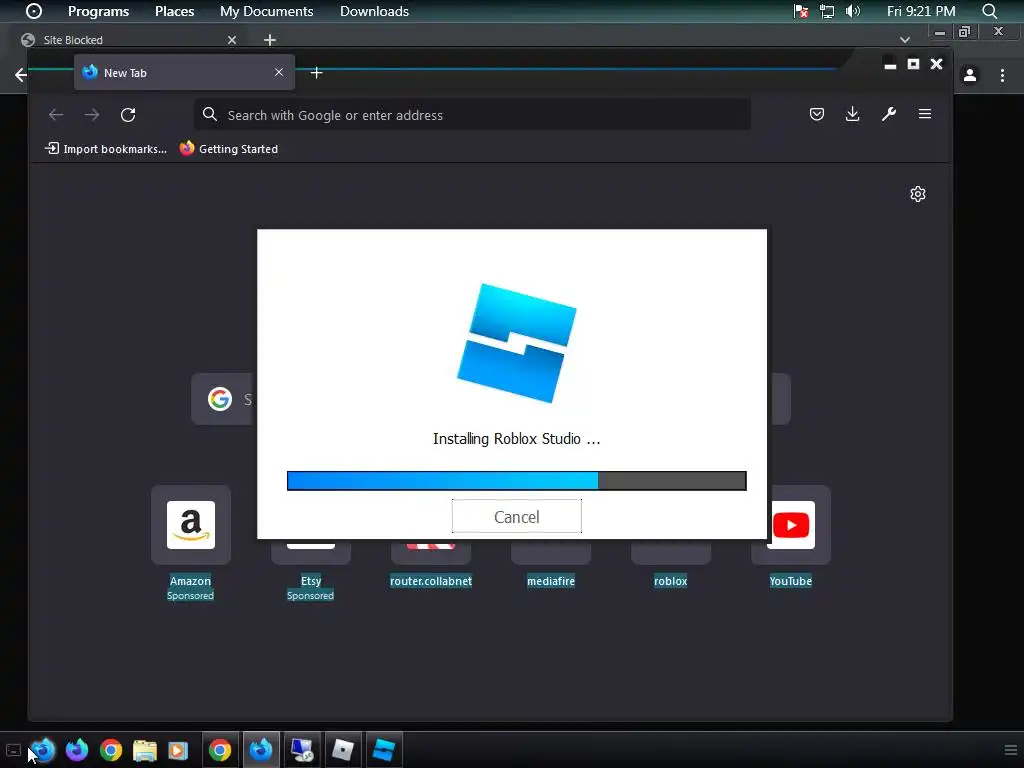The height and width of the screenshot is (768, 1024).
Task: Open the Programs menu
Action: tap(99, 11)
